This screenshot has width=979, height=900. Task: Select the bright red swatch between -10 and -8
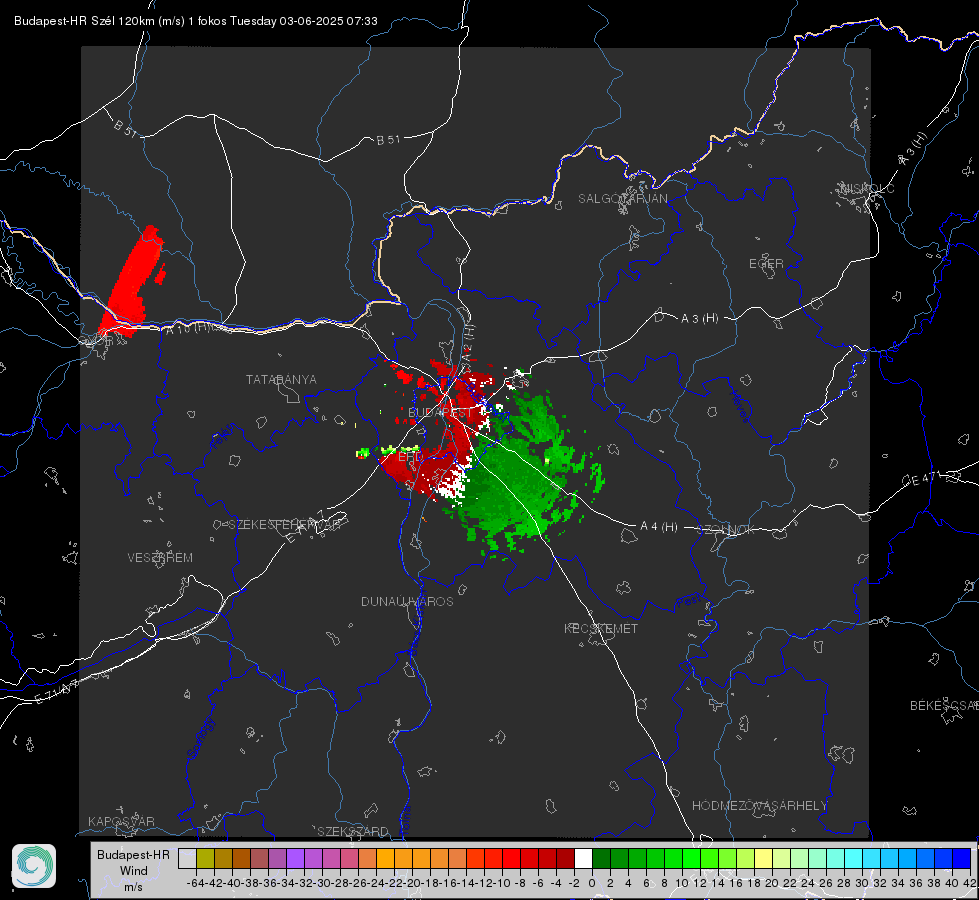tap(511, 859)
